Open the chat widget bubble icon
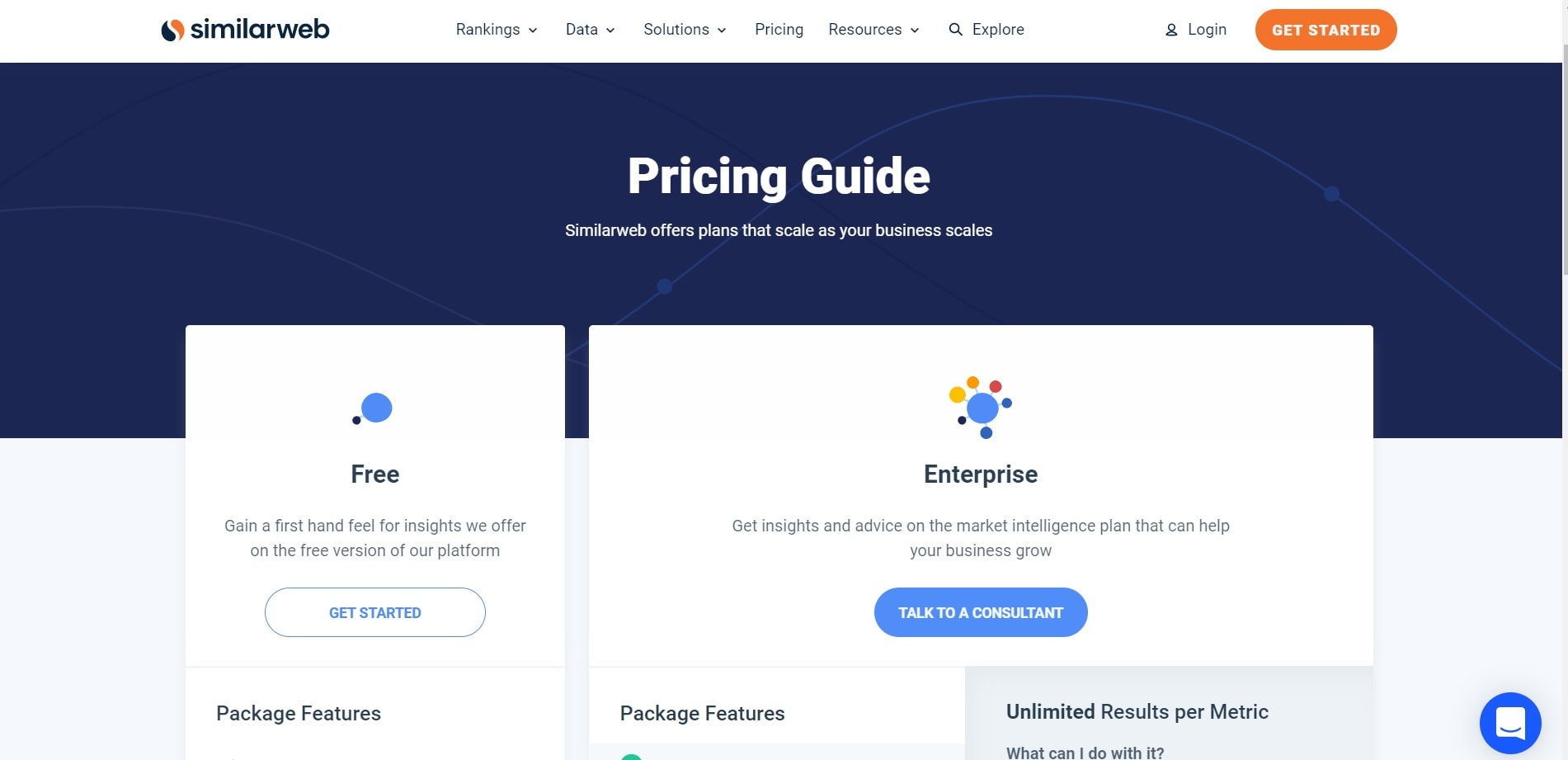1568x760 pixels. 1510,723
